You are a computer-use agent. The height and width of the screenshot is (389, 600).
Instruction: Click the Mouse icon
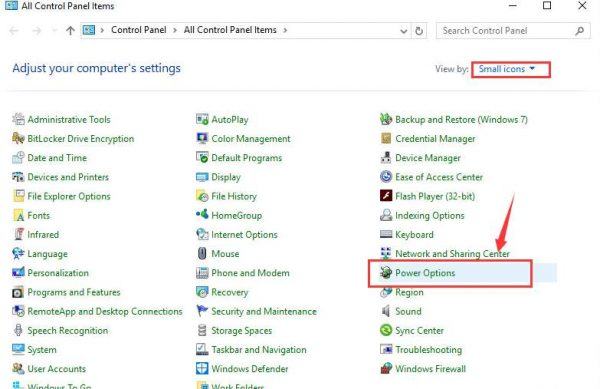[x=202, y=253]
